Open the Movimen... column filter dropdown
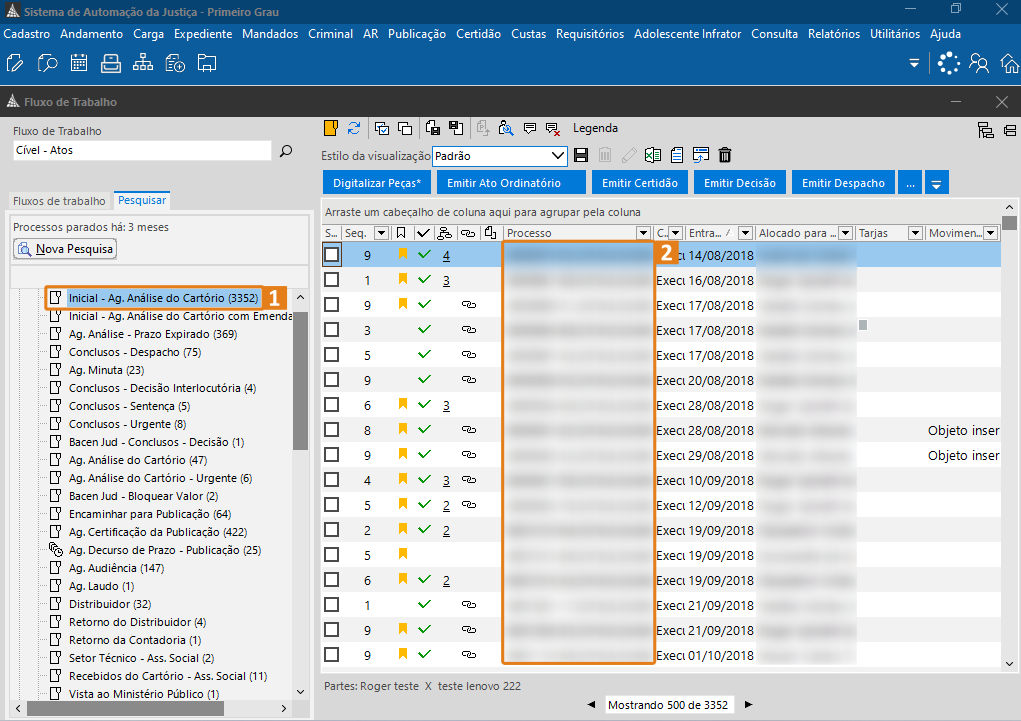 [x=991, y=233]
